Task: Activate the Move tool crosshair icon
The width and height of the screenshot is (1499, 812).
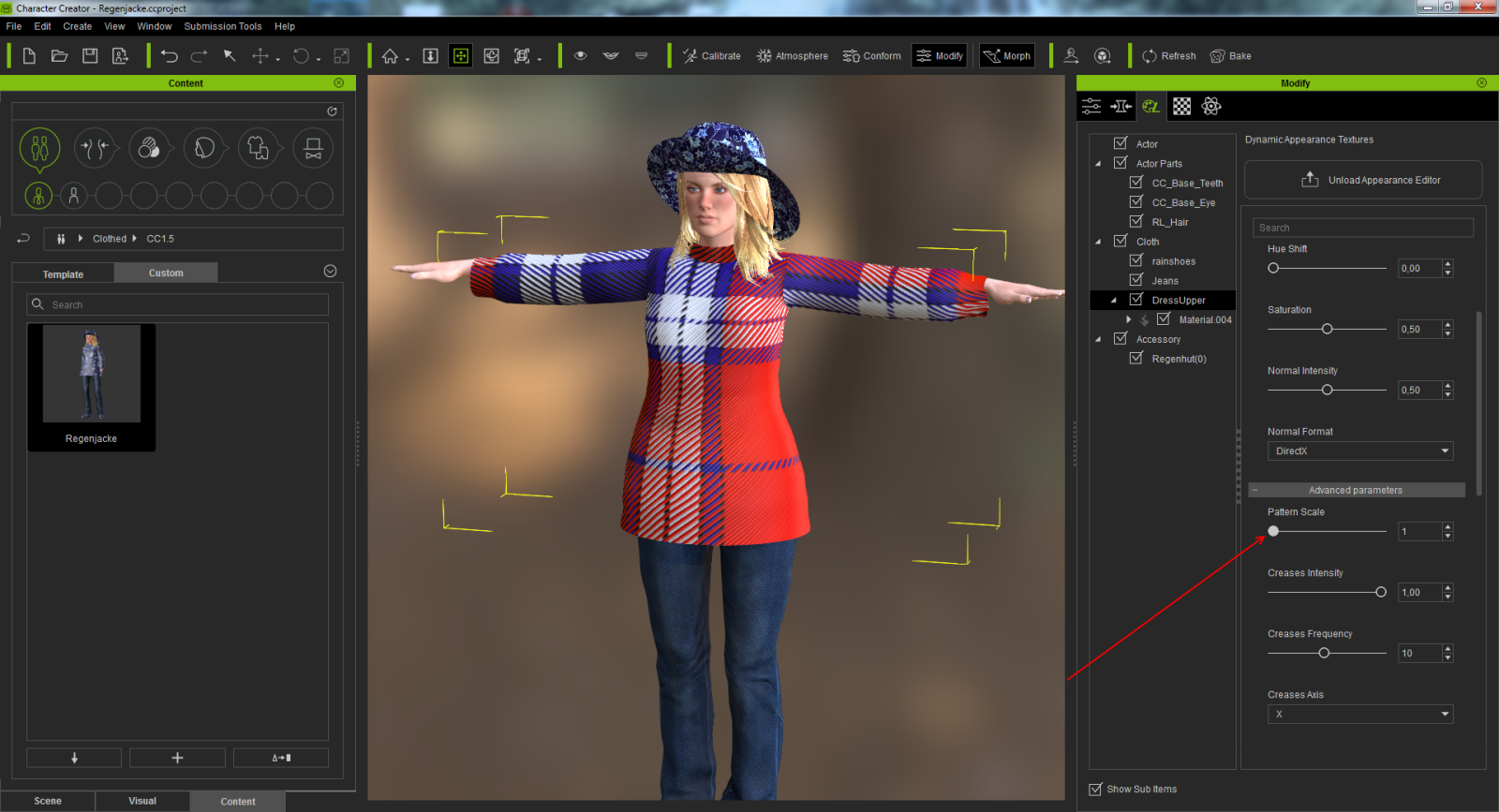Action: [260, 56]
